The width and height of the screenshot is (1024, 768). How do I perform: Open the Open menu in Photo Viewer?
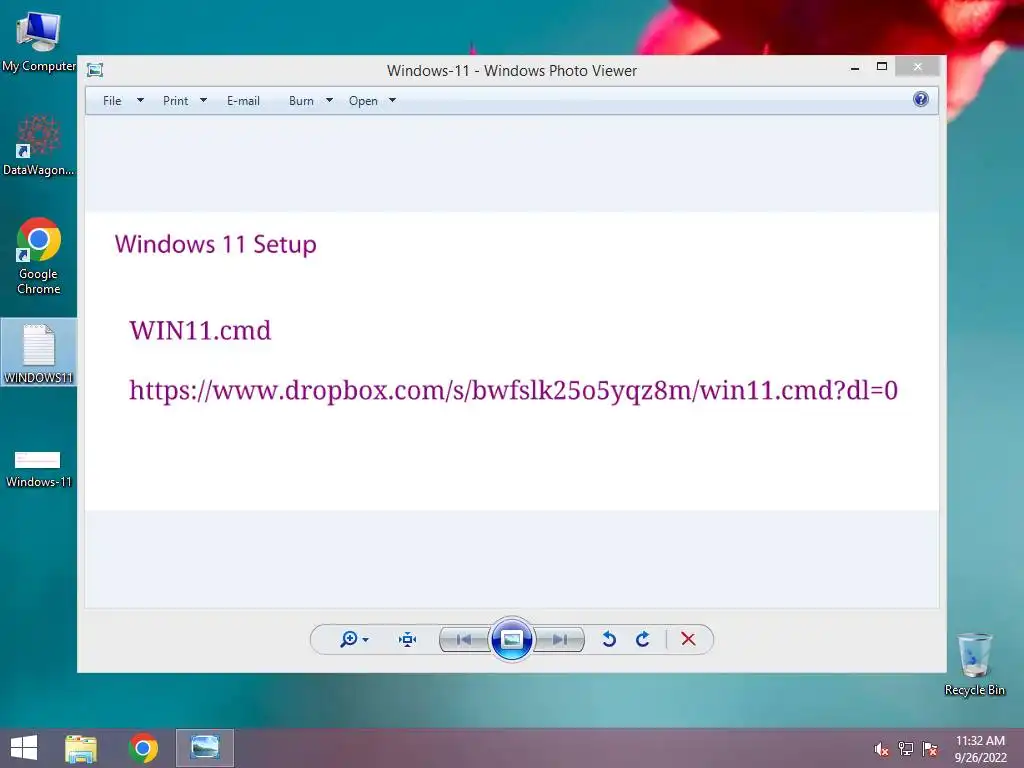click(363, 101)
